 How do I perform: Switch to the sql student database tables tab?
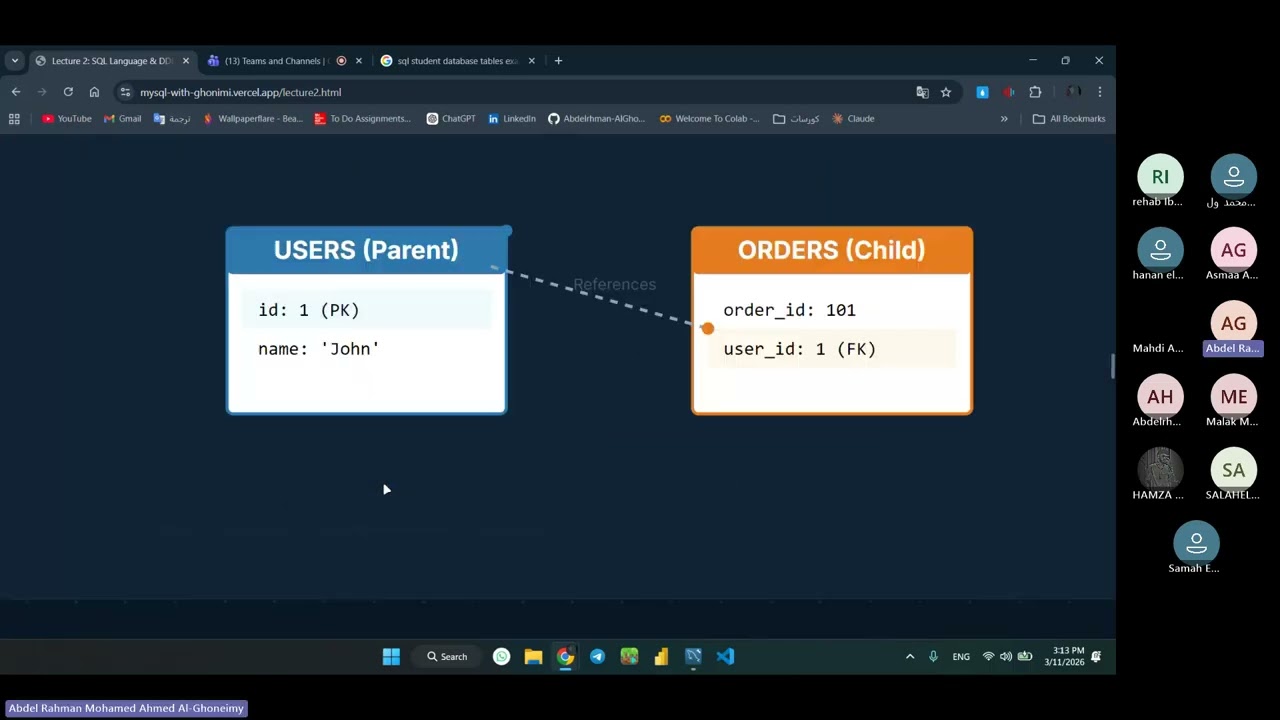458,61
